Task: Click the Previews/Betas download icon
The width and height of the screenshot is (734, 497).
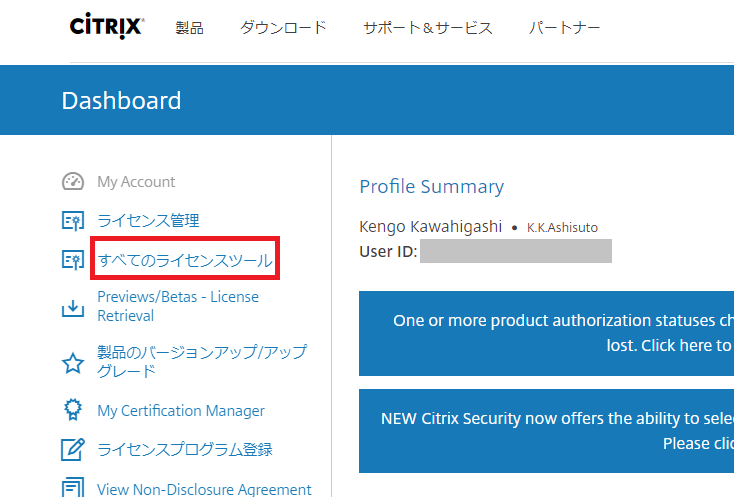Action: click(73, 307)
